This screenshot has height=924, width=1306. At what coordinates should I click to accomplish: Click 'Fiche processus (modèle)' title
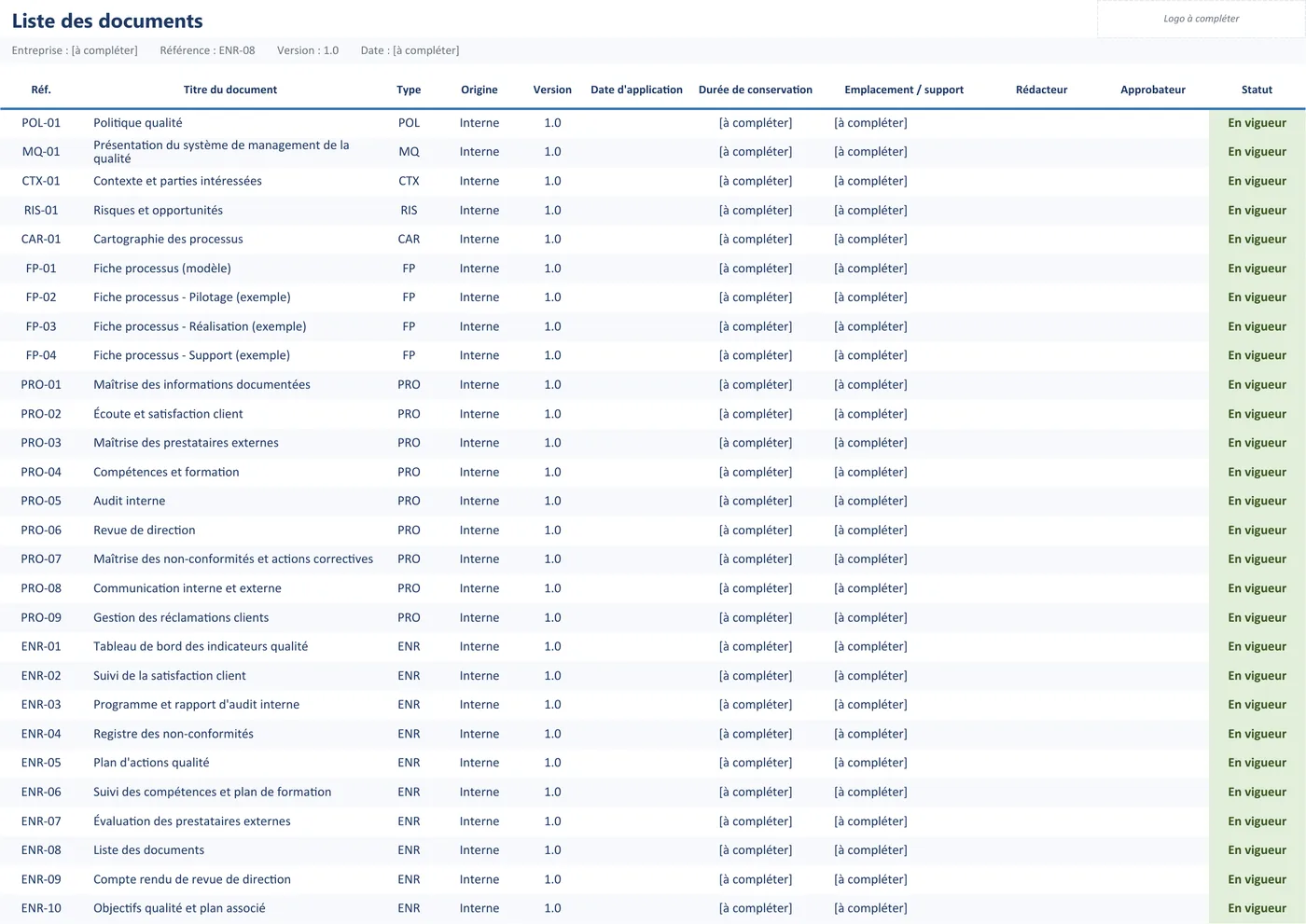click(162, 269)
